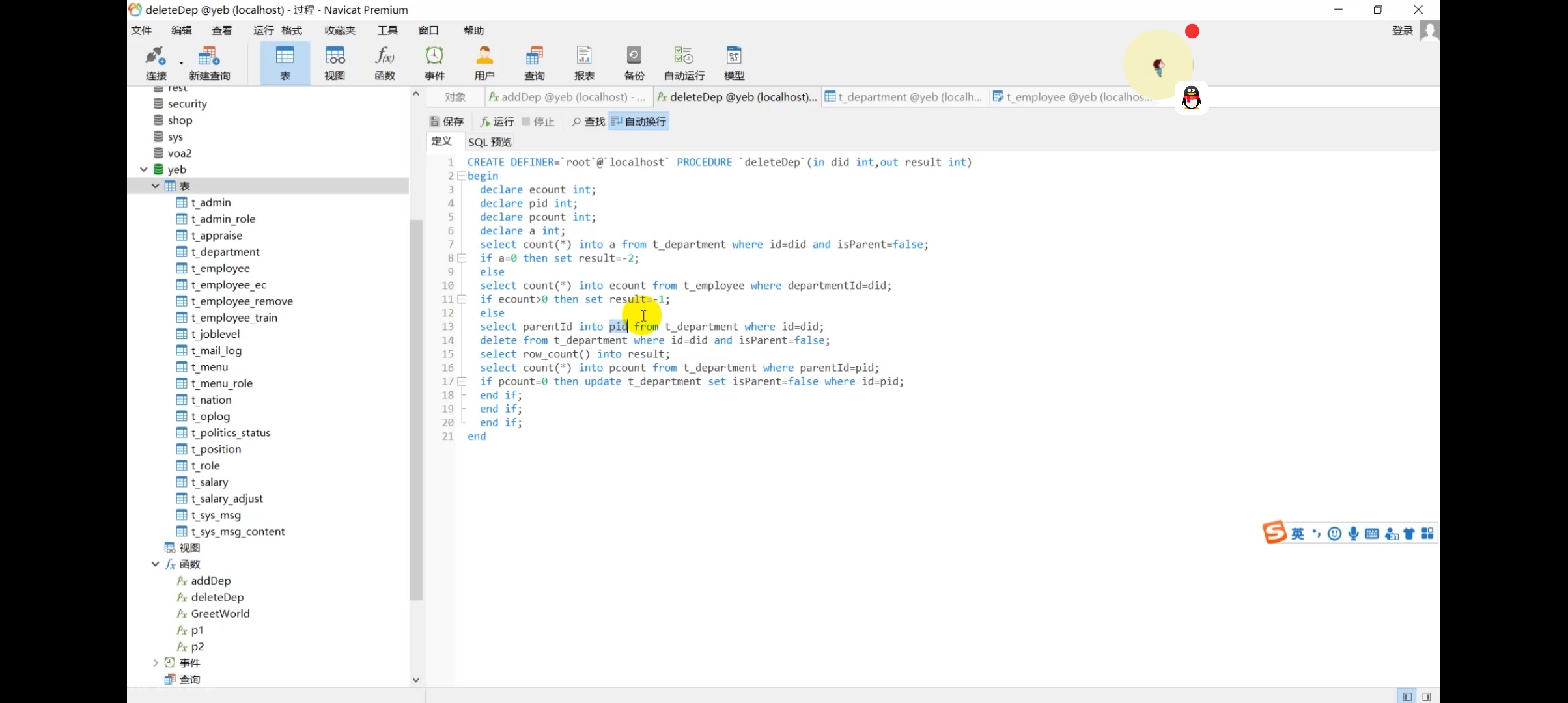Select the GreetWorld function in tree
This screenshot has height=703, width=1568.
220,613
